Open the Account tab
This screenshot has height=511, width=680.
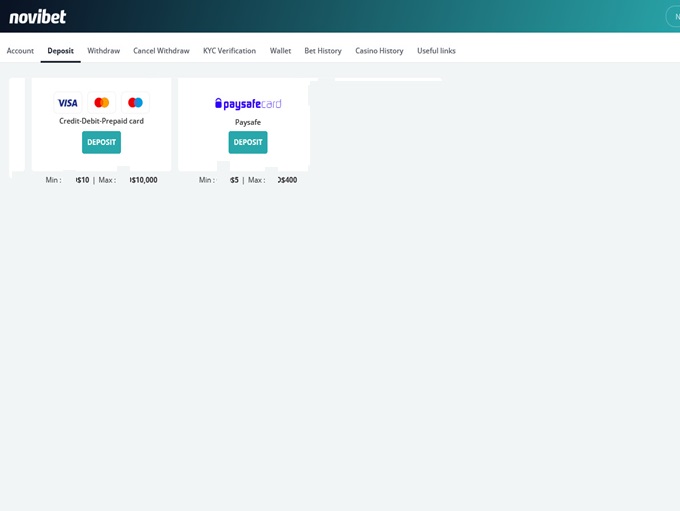[x=20, y=51]
